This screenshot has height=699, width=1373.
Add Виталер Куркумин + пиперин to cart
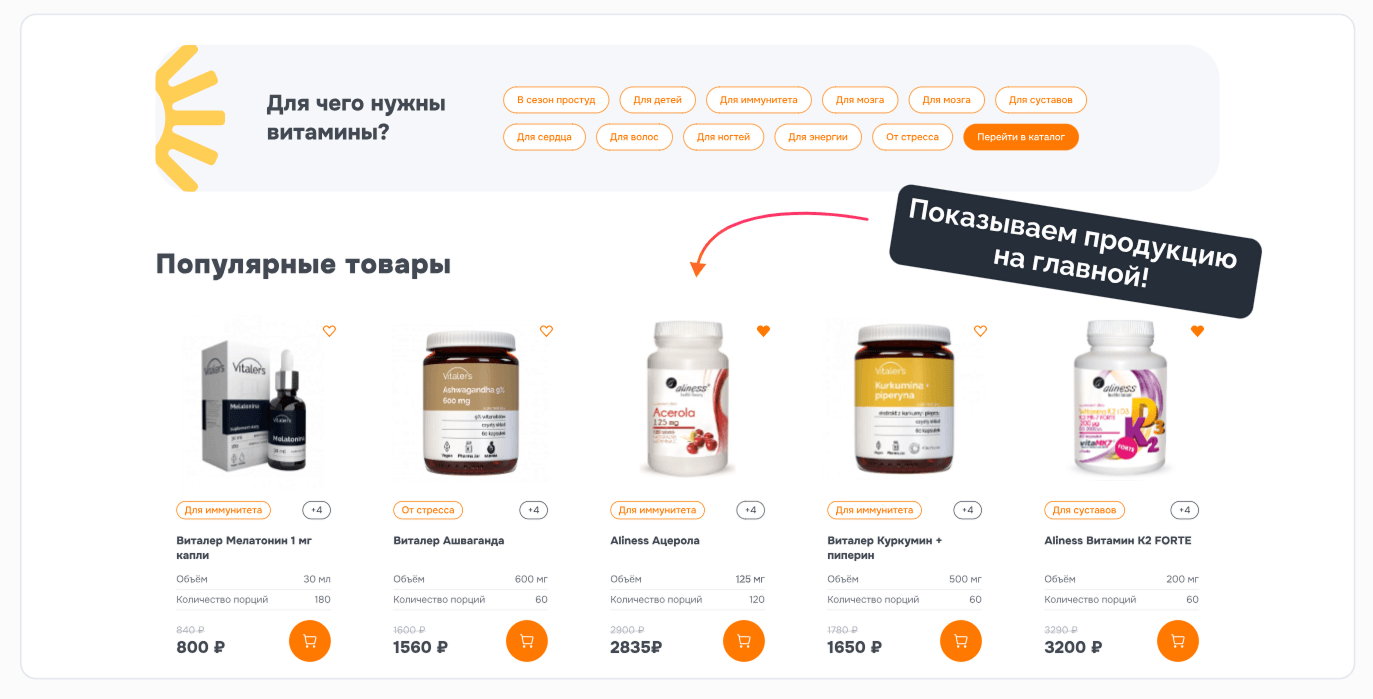(961, 641)
